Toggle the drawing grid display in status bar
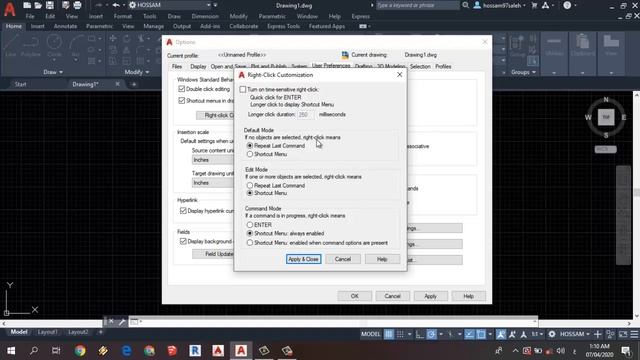This screenshot has height=360, width=640. tap(389, 334)
